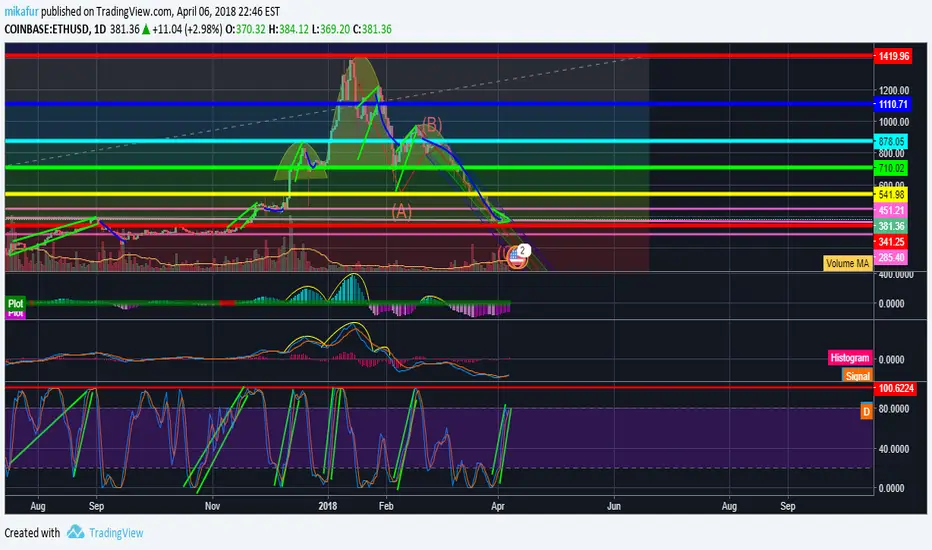Open the TradingView link in footer
This screenshot has width=932, height=550.
116,533
